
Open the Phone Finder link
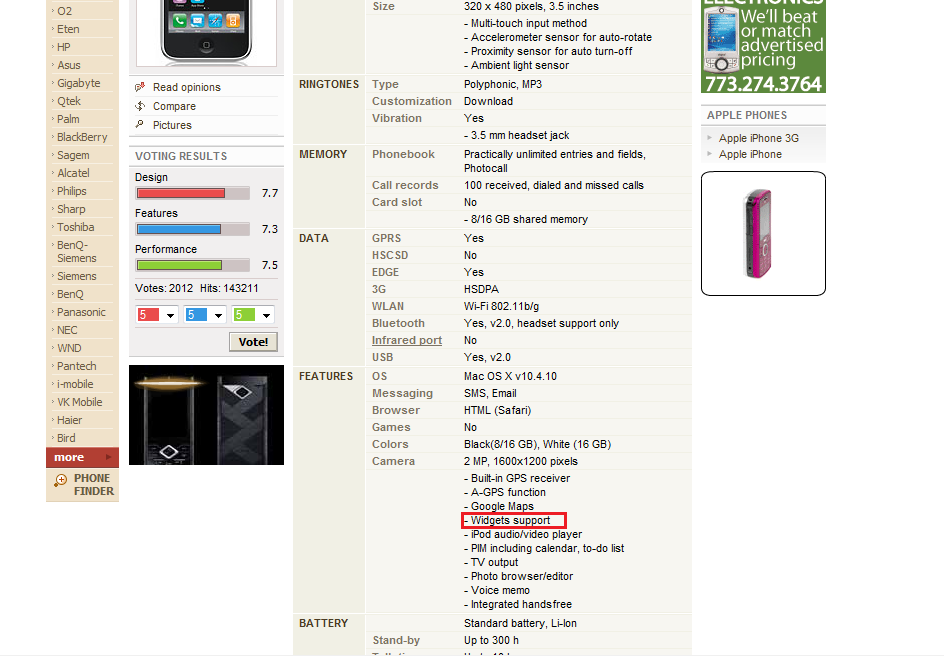point(82,485)
